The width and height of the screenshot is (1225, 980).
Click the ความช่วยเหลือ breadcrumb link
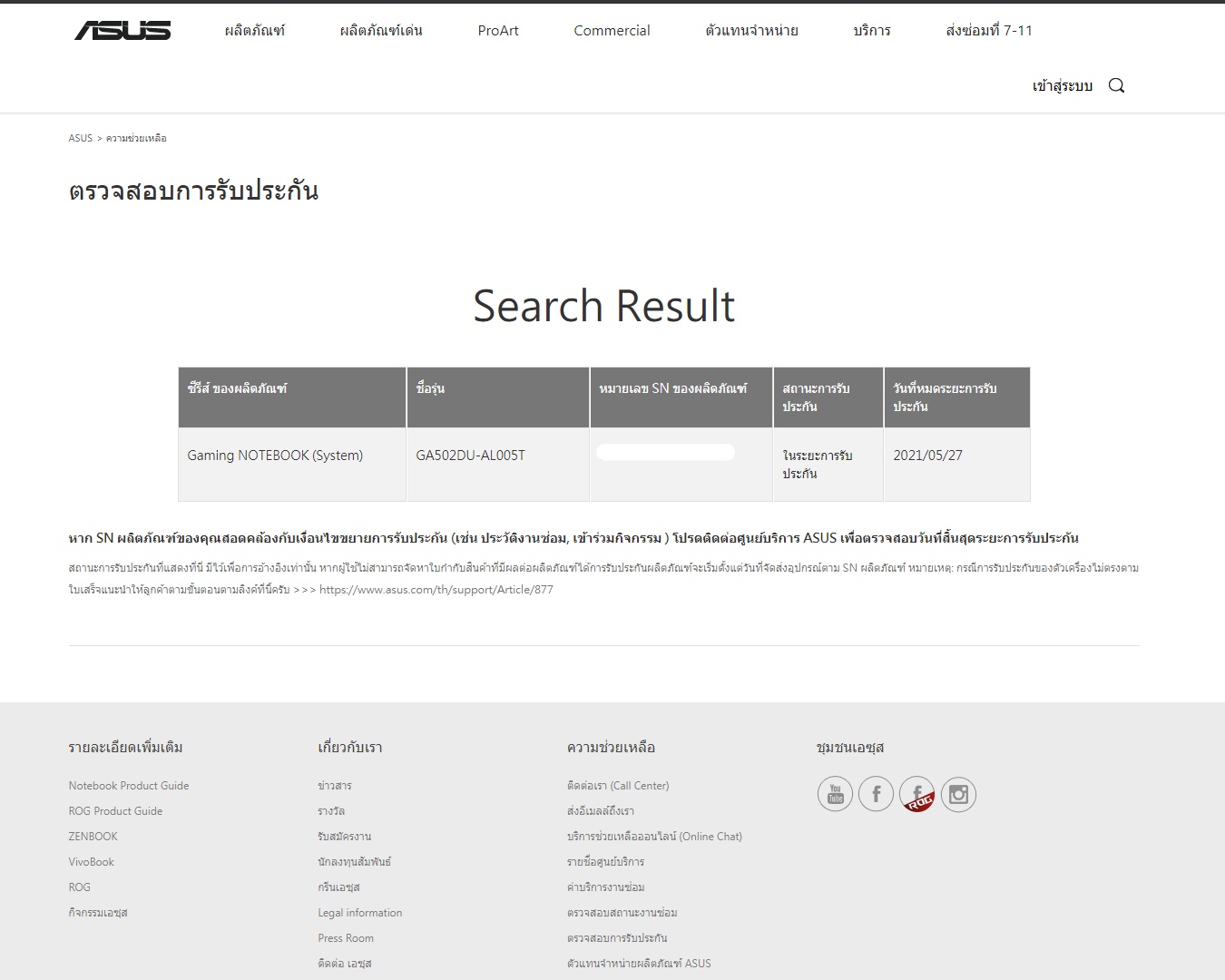136,138
